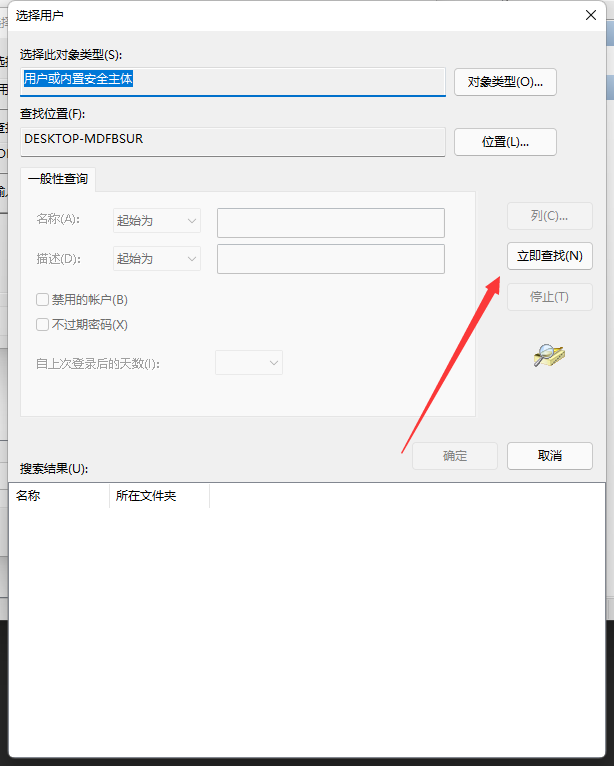Close the 选择用户 dialog window
The width and height of the screenshot is (614, 766).
591,15
